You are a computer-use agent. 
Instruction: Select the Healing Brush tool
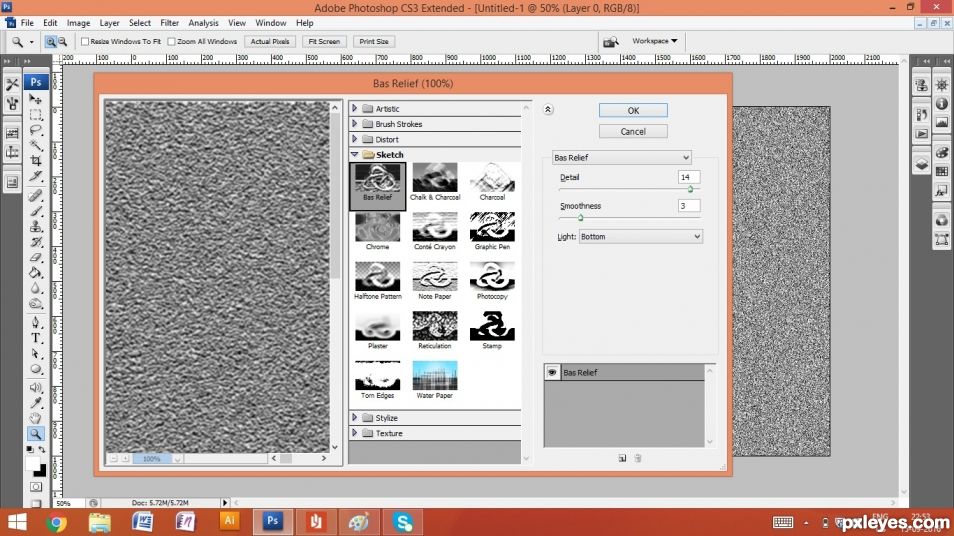(35, 195)
